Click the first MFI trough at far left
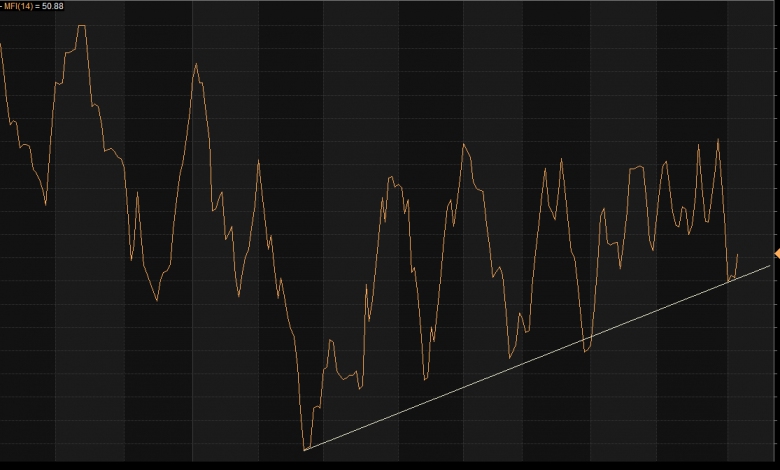Image resolution: width=780 pixels, height=470 pixels. [46, 204]
